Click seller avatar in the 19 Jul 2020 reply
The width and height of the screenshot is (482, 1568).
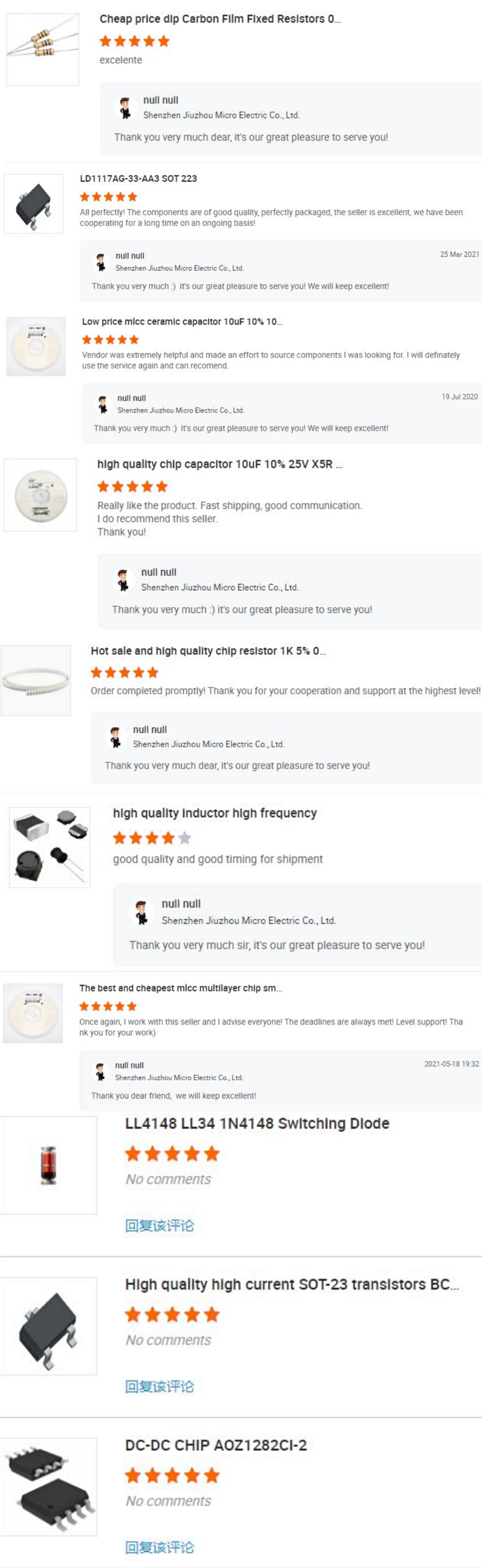click(x=103, y=405)
